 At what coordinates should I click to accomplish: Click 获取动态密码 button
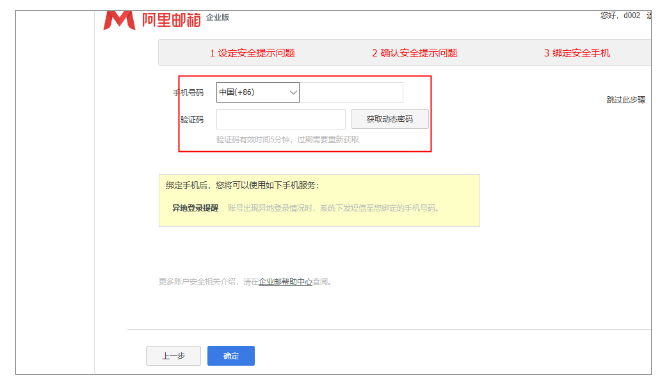389,119
